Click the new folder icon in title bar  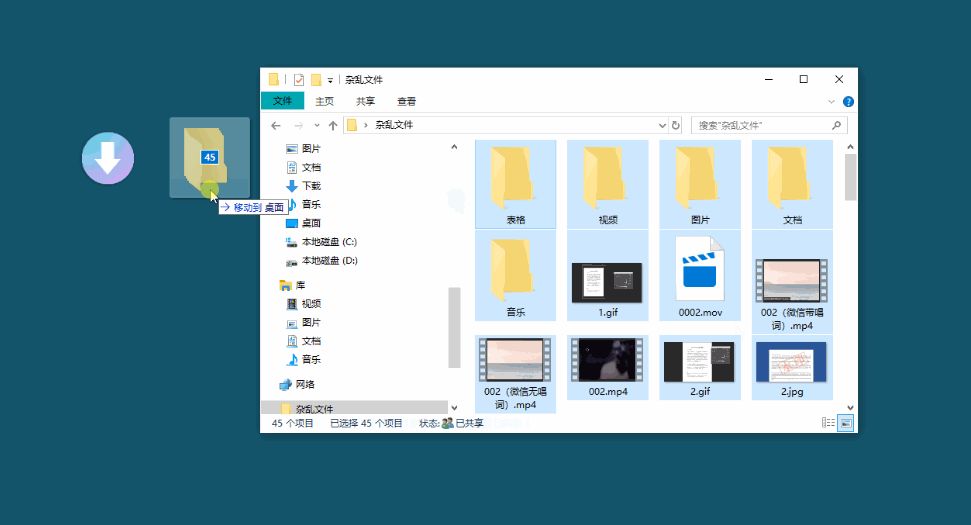coord(316,79)
